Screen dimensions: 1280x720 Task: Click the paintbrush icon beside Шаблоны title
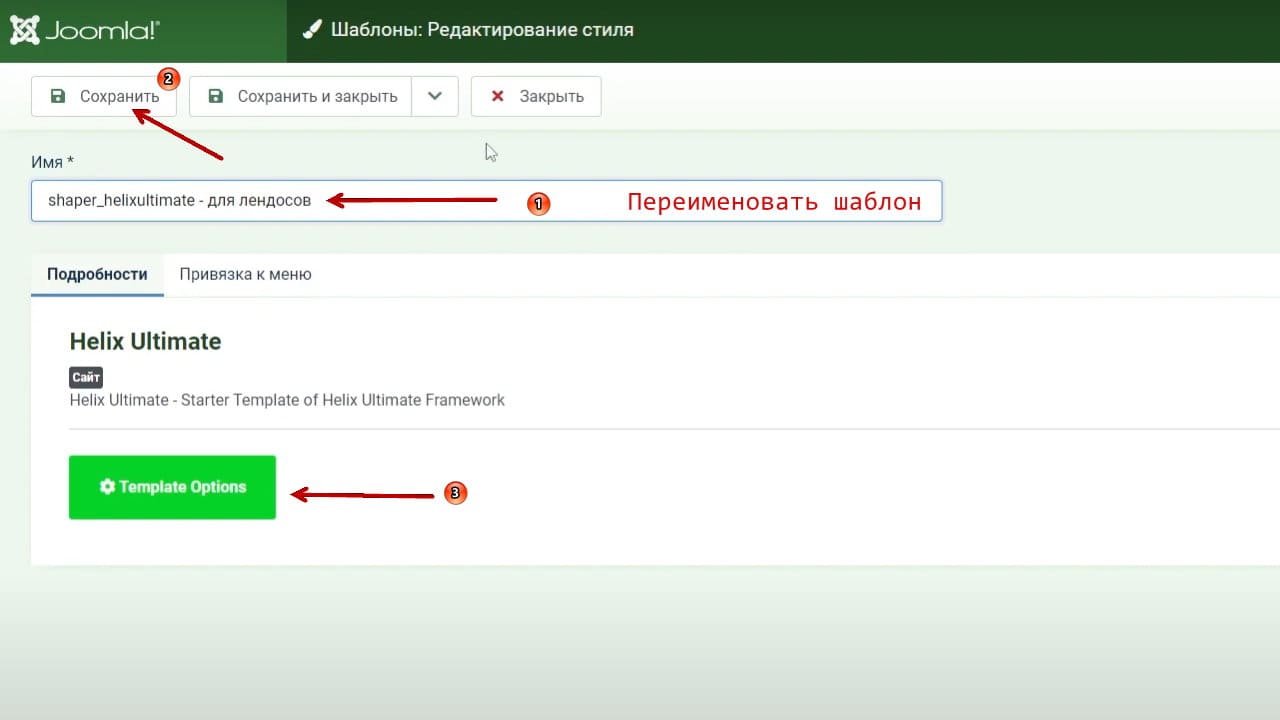coord(310,30)
